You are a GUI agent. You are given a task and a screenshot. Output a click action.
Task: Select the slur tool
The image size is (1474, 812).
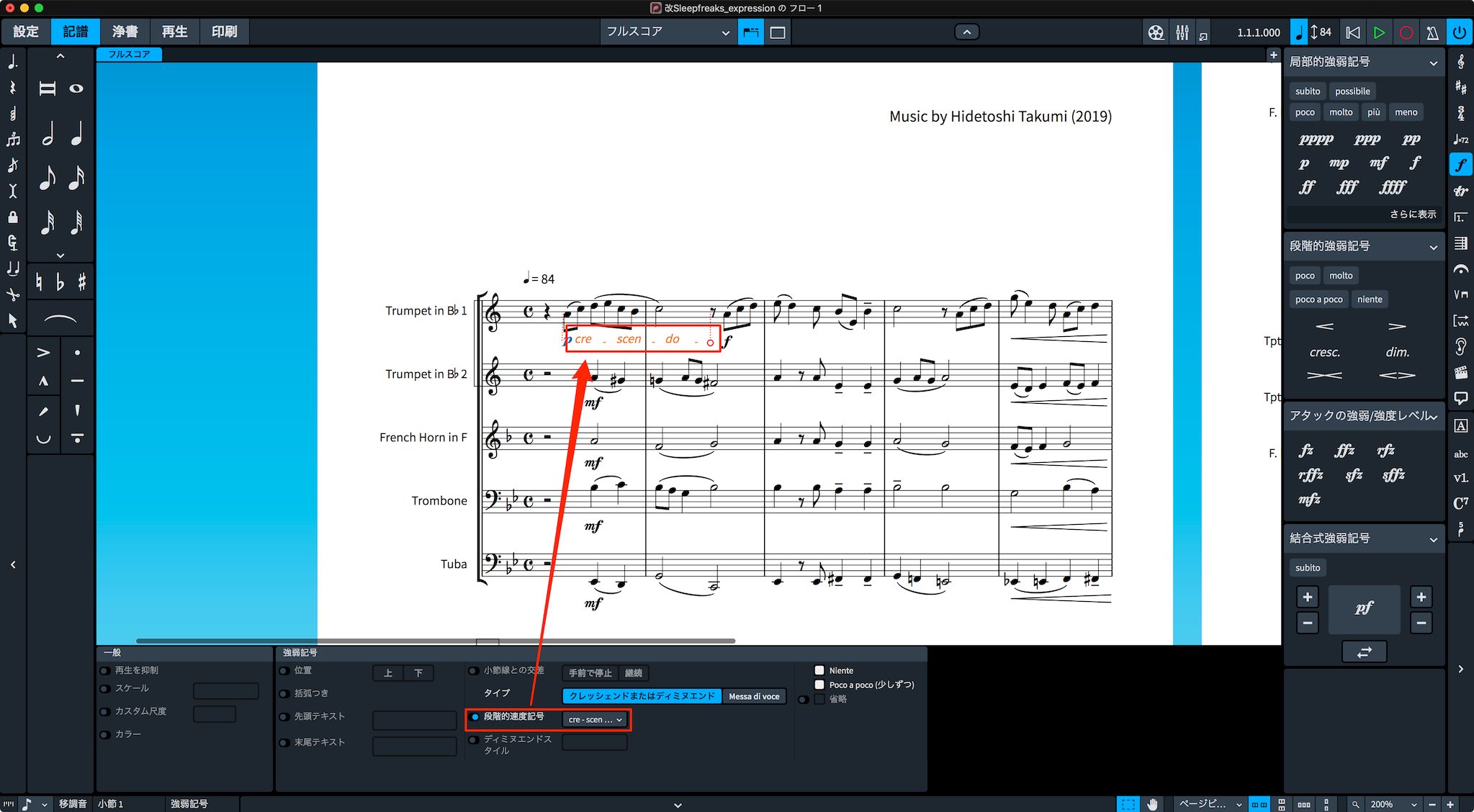pos(60,319)
